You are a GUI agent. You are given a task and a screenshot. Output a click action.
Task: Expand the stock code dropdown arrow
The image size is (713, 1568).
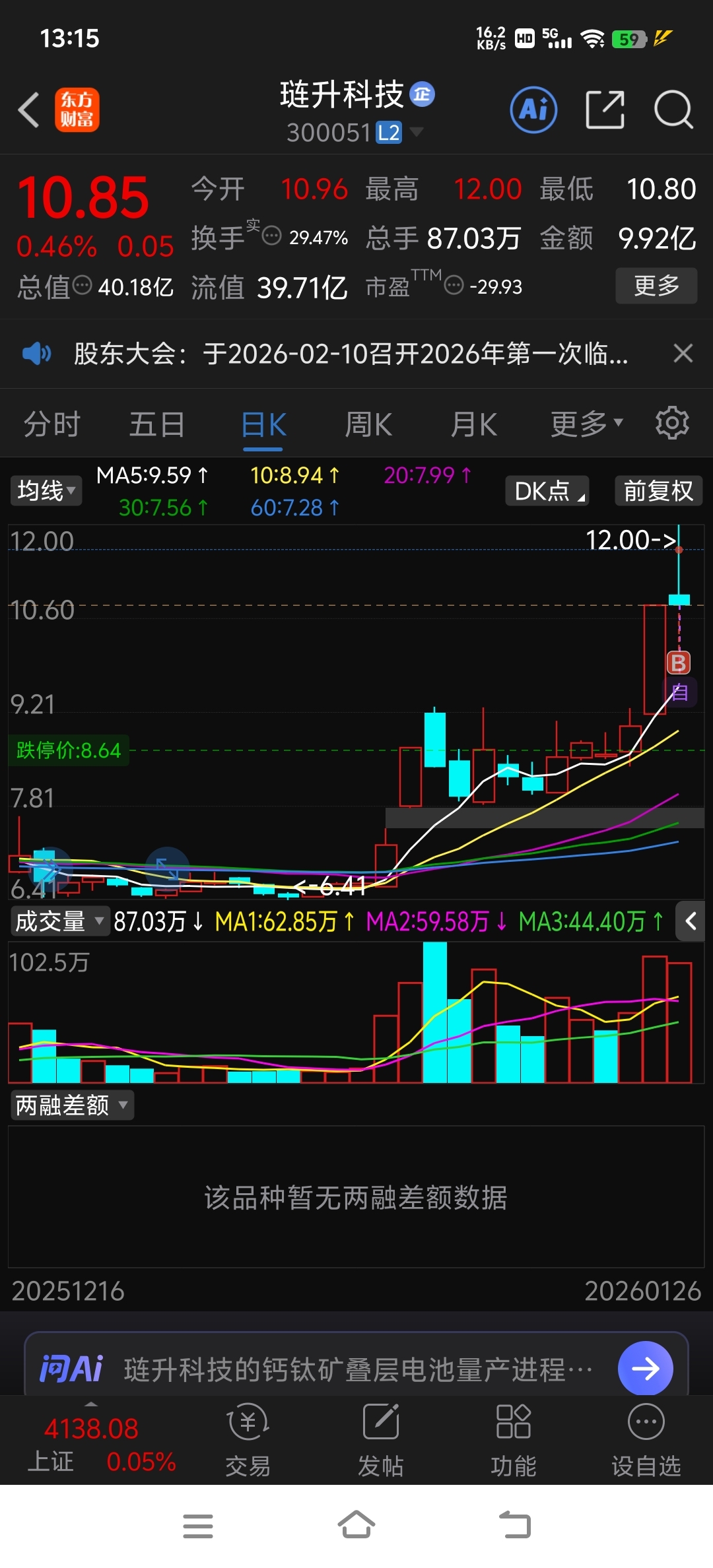(x=416, y=132)
